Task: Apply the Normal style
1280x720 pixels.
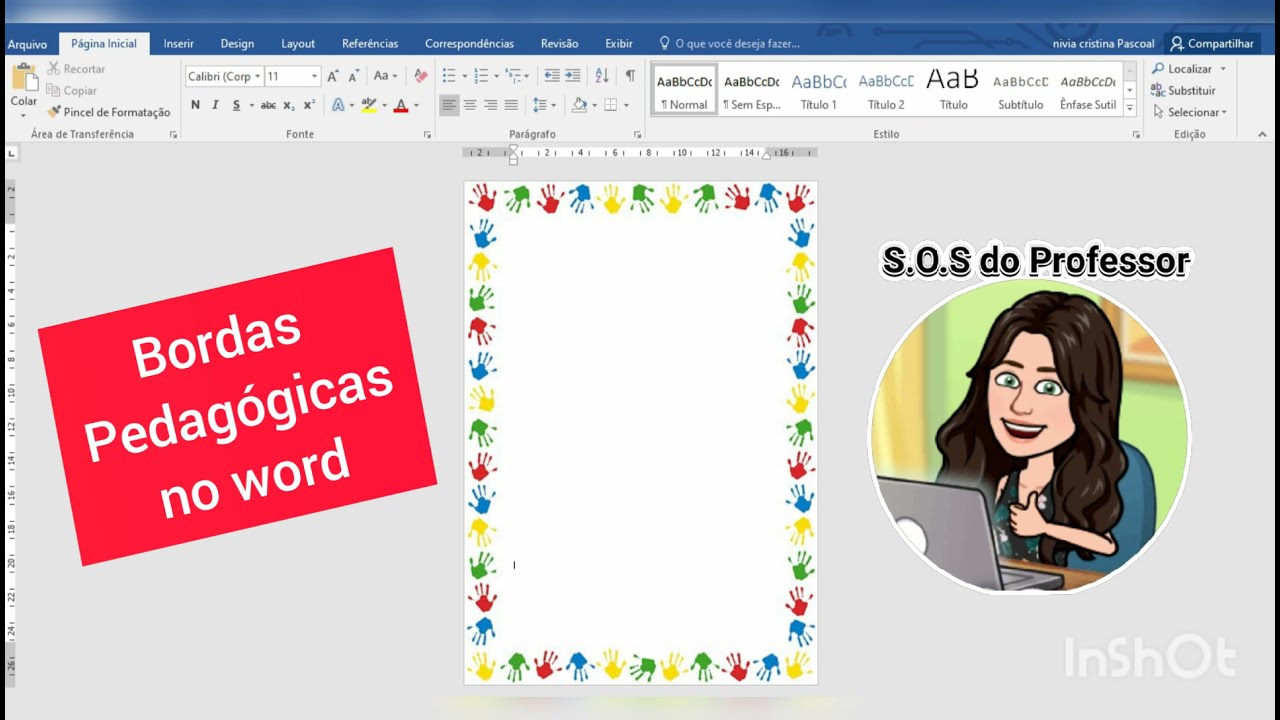Action: coord(685,89)
